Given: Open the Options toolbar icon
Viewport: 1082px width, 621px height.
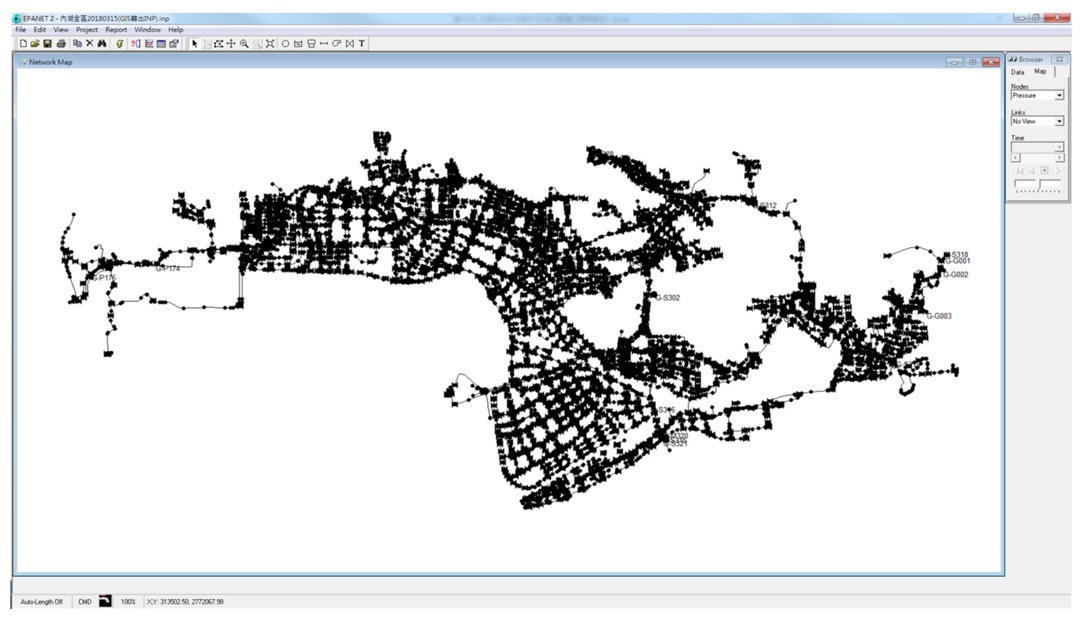Looking at the screenshot, I should 174,43.
